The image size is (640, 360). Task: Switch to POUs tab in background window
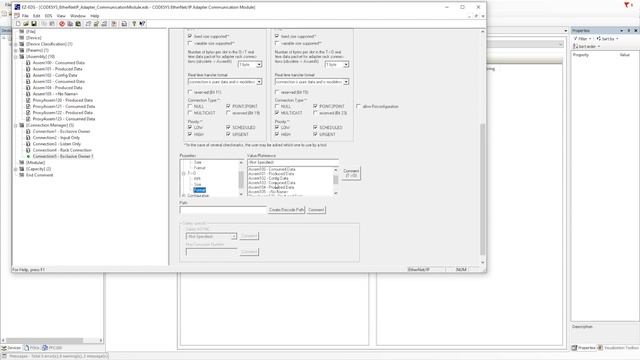point(32,348)
